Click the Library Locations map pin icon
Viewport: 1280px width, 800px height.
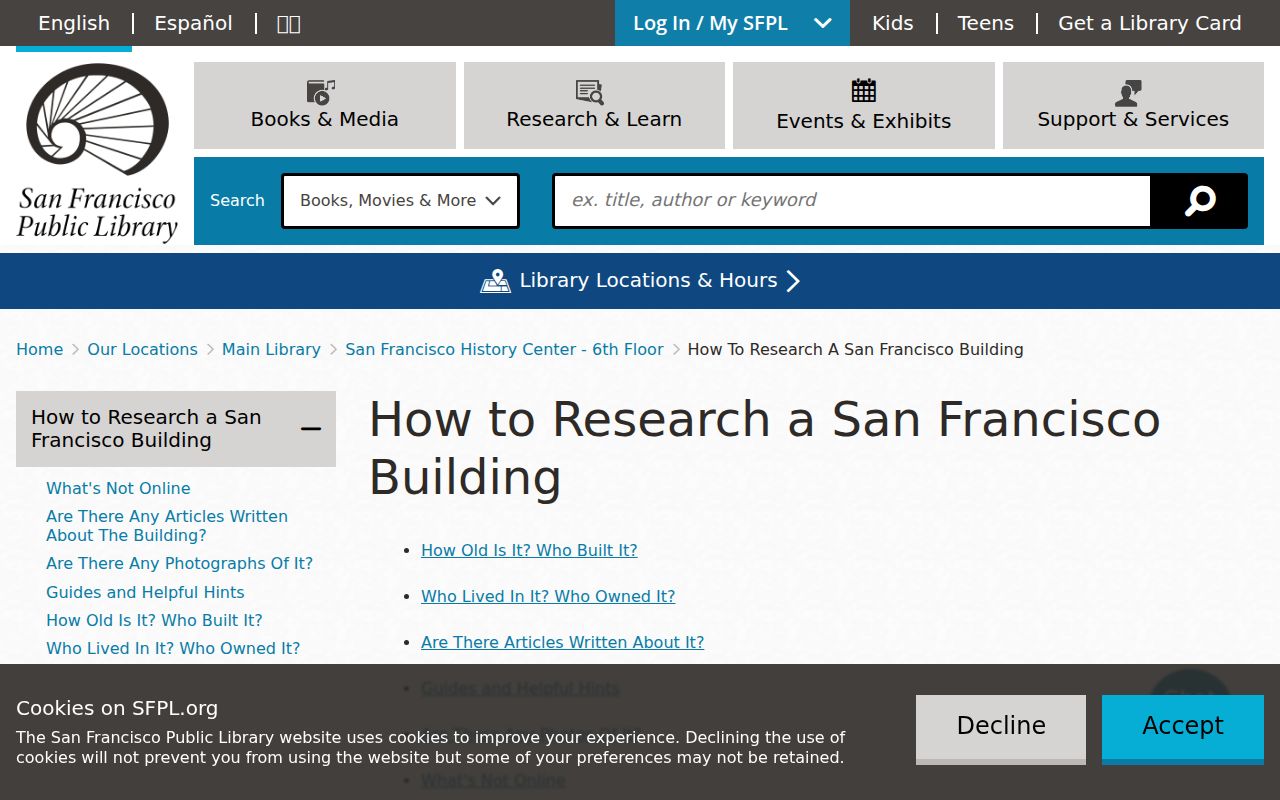(x=495, y=281)
